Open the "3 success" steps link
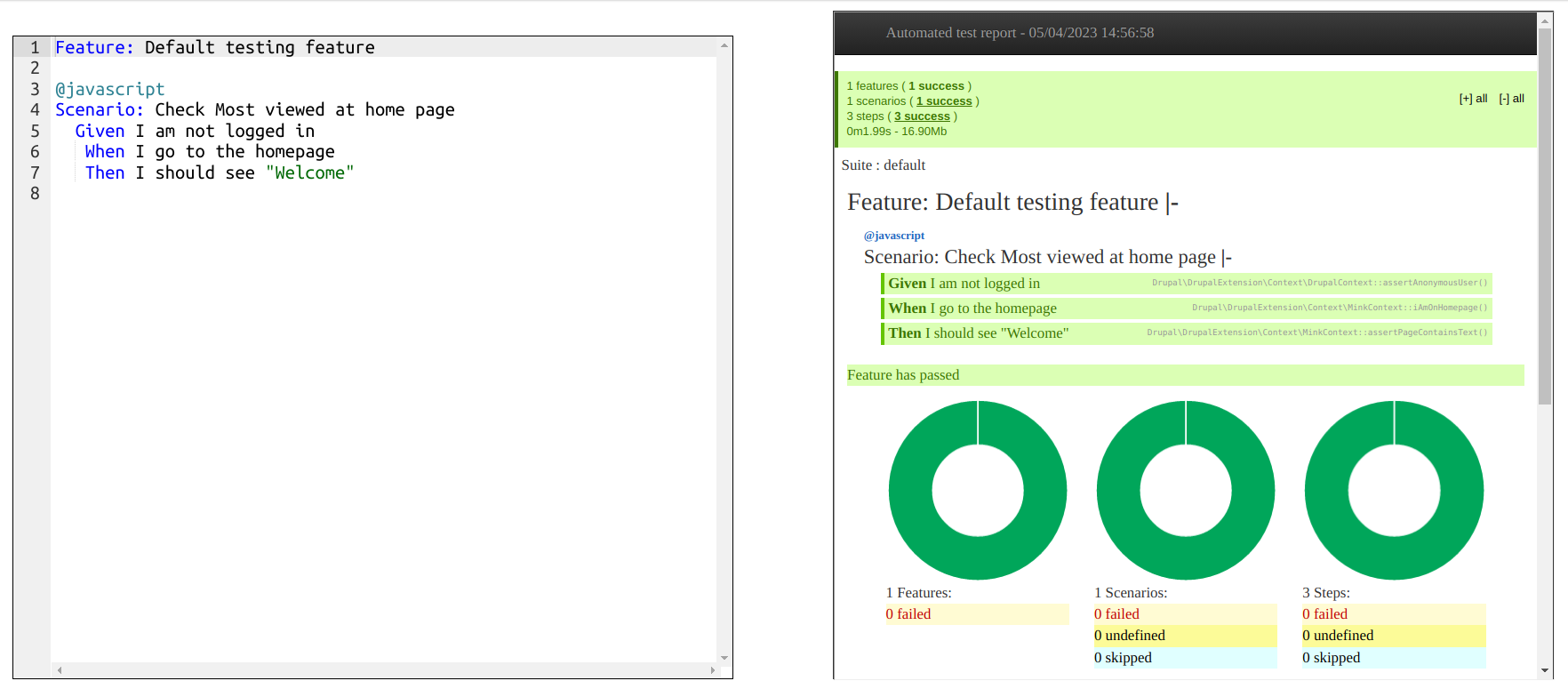Screen dimensions: 1568x697 click(x=922, y=116)
